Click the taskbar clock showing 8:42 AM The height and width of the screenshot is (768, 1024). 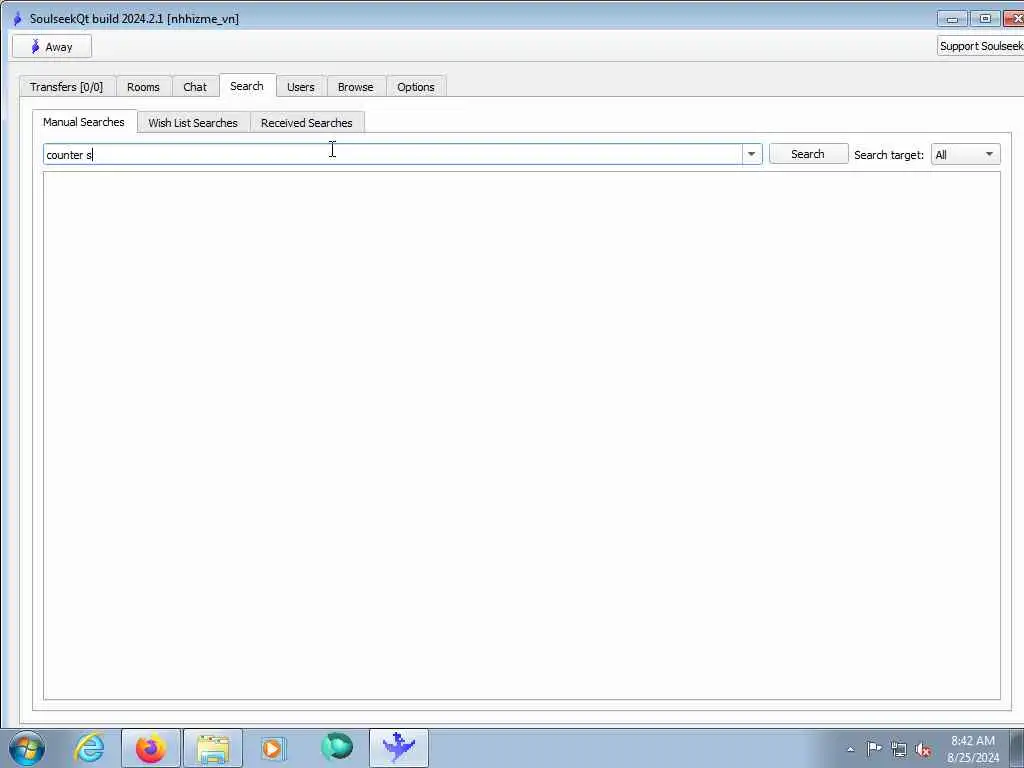973,749
